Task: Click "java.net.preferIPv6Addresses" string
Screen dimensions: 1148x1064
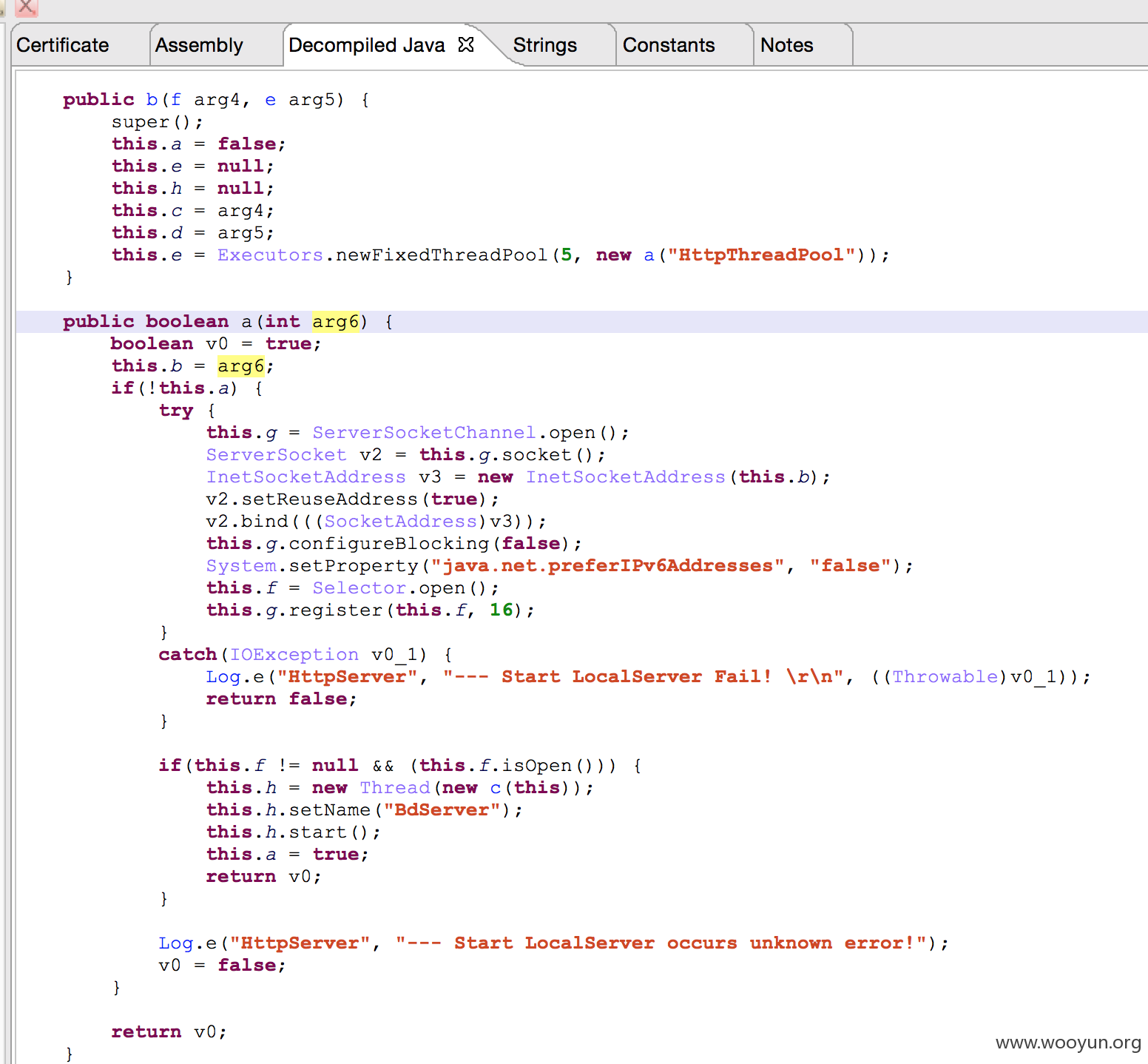Action: (x=607, y=565)
